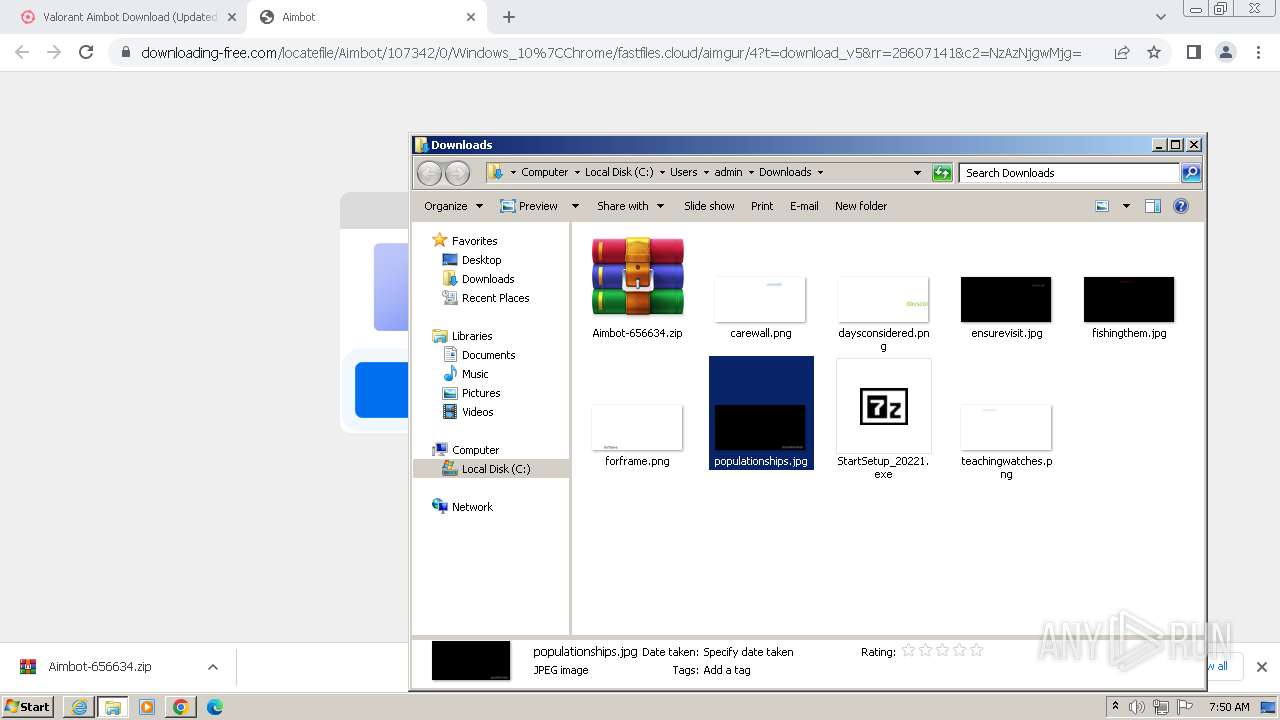1280x720 pixels.
Task: Toggle the preview pane button
Action: point(1153,206)
